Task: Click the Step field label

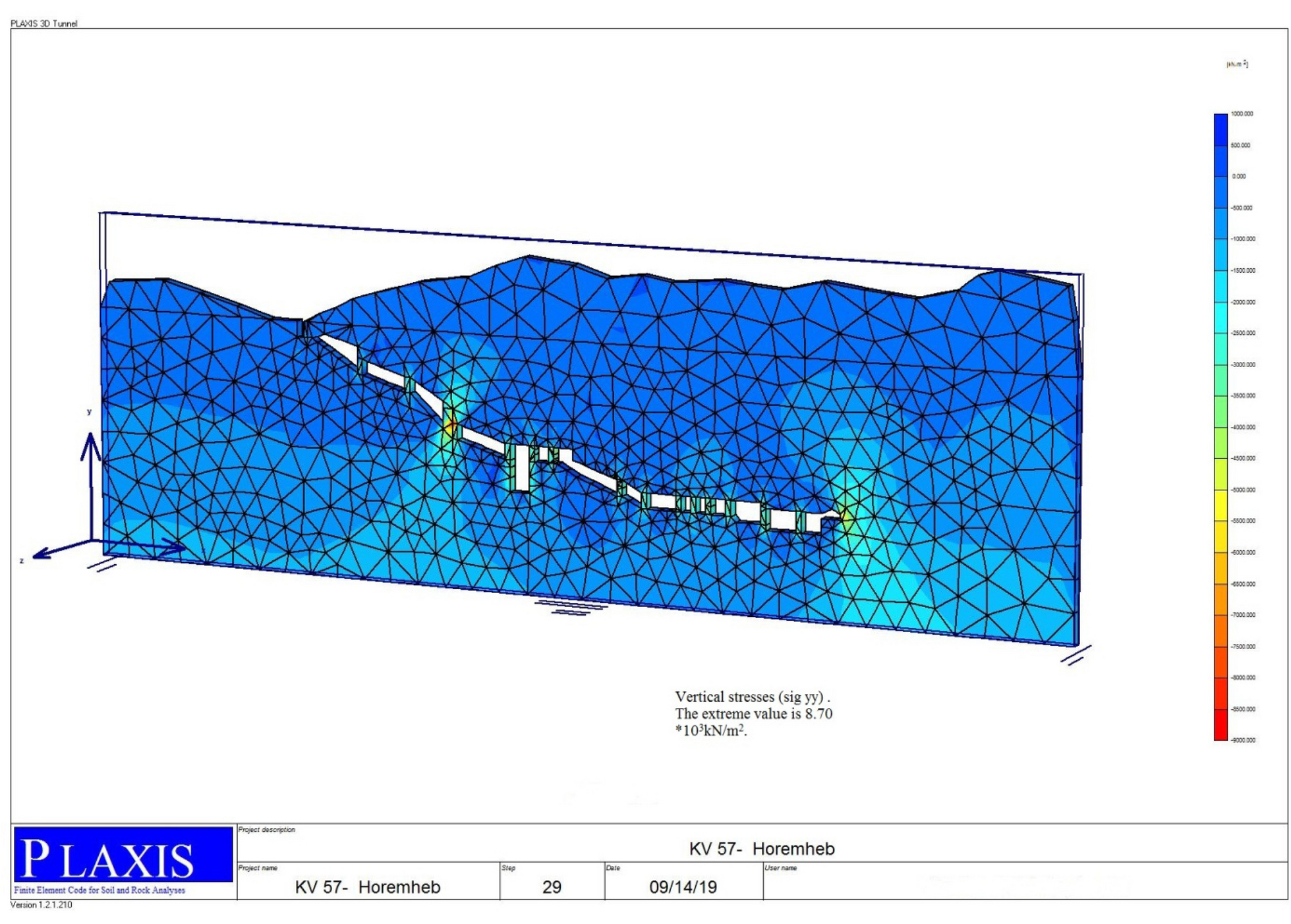Action: tap(508, 868)
